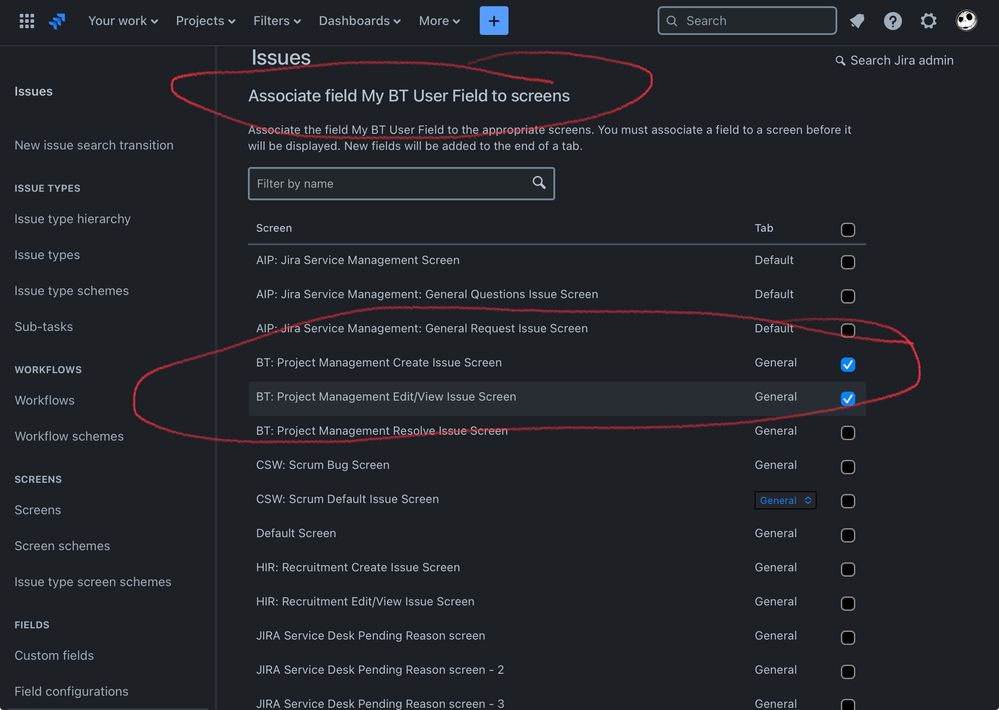Check the JIRA Service Desk Pending Reason screen checkbox

pyautogui.click(x=847, y=638)
